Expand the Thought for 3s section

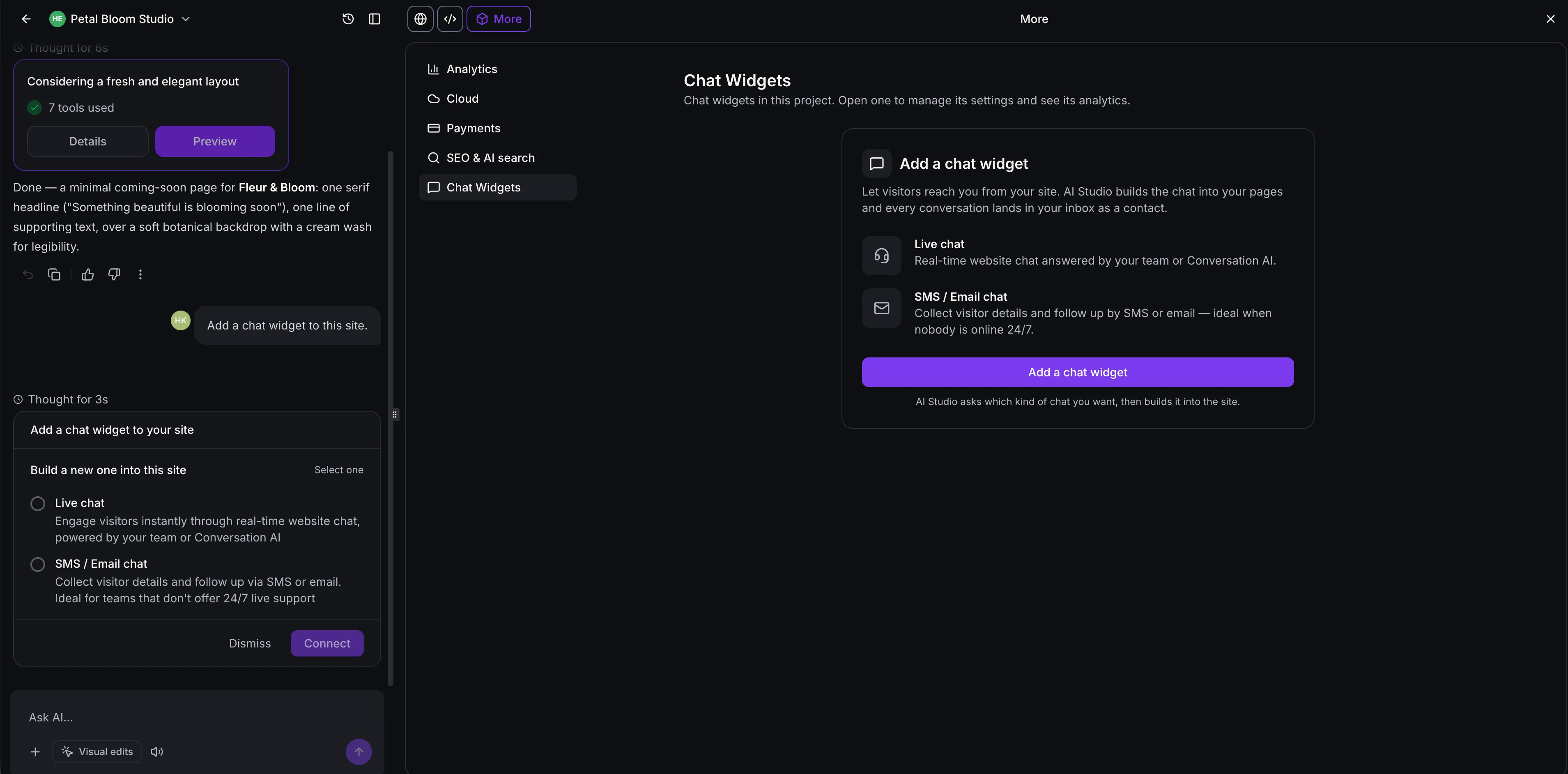pos(61,399)
